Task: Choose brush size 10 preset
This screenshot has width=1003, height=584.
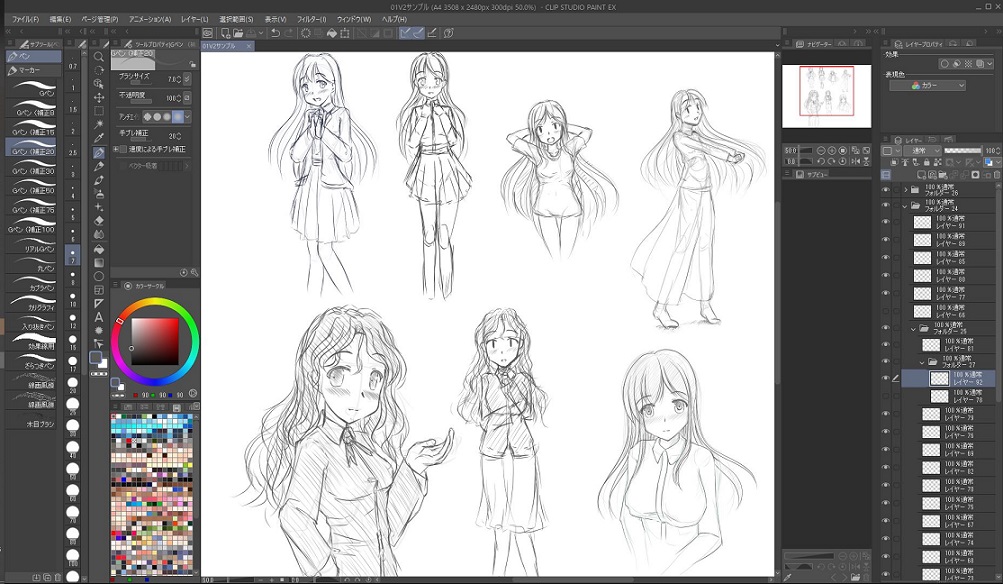Action: [x=72, y=299]
